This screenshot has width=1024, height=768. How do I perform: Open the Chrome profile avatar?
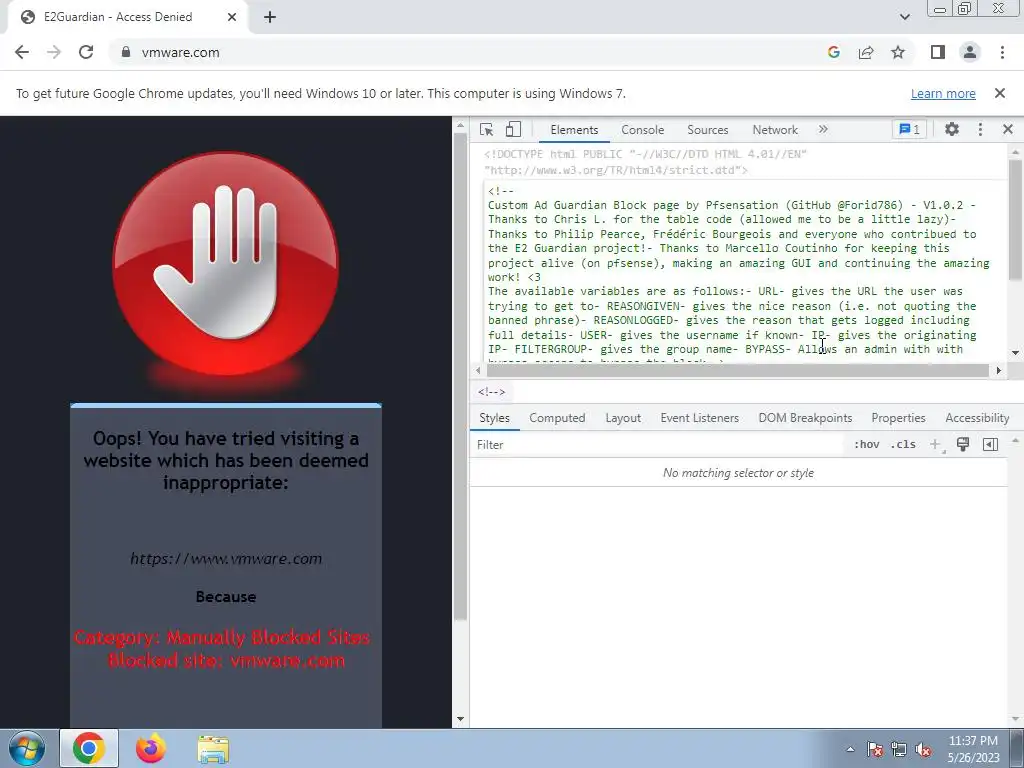[x=970, y=52]
